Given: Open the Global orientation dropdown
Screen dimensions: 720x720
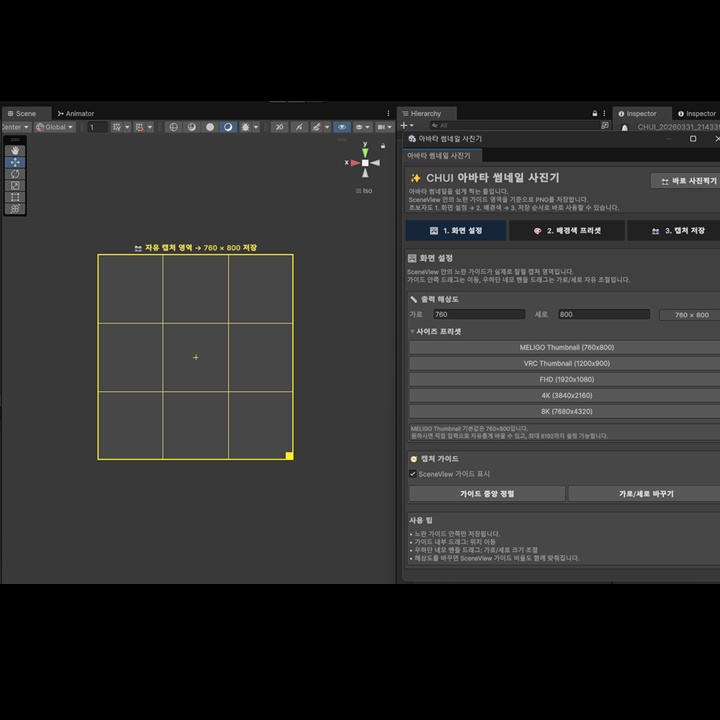Looking at the screenshot, I should click(55, 127).
